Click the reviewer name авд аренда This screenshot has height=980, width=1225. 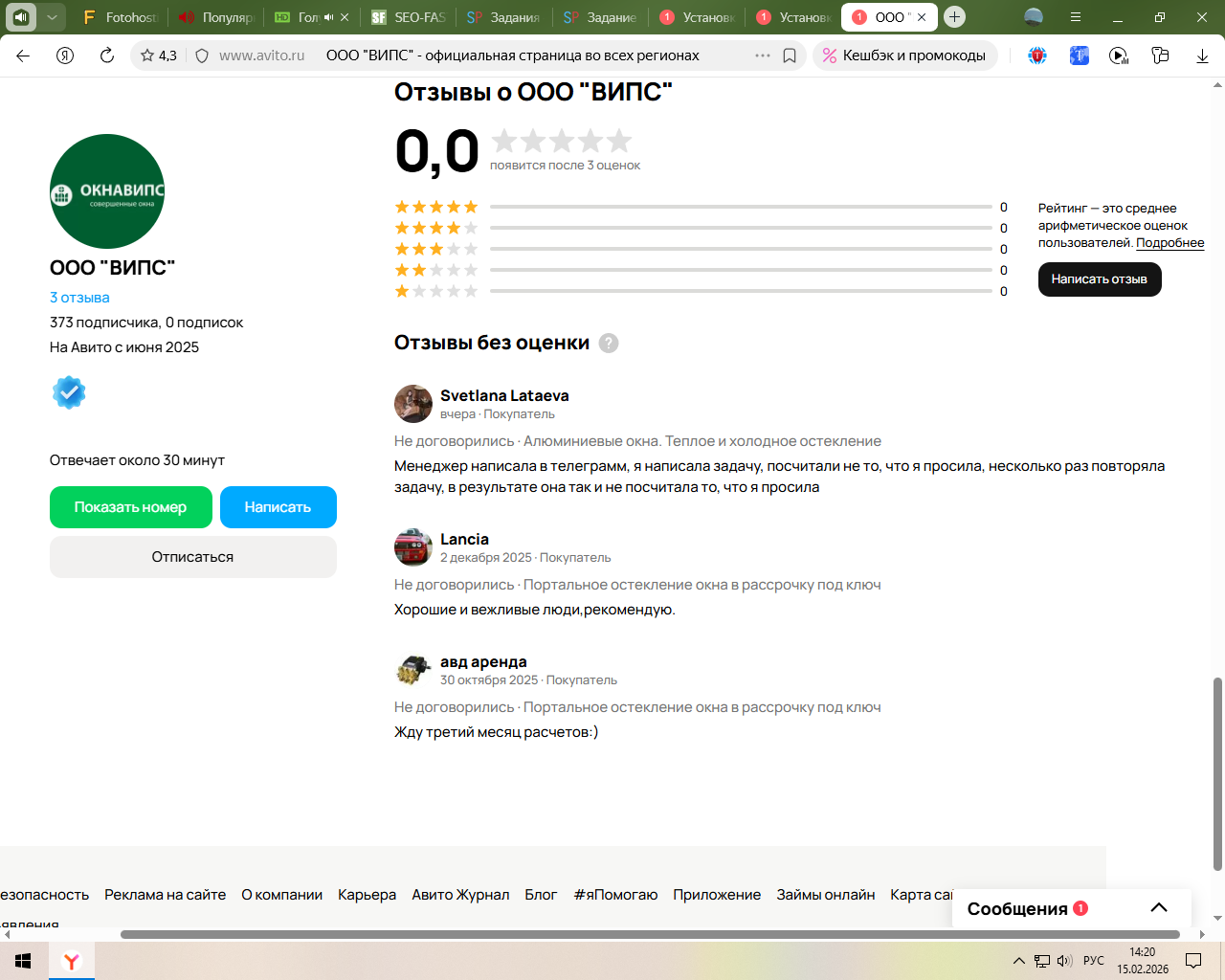pos(483,661)
